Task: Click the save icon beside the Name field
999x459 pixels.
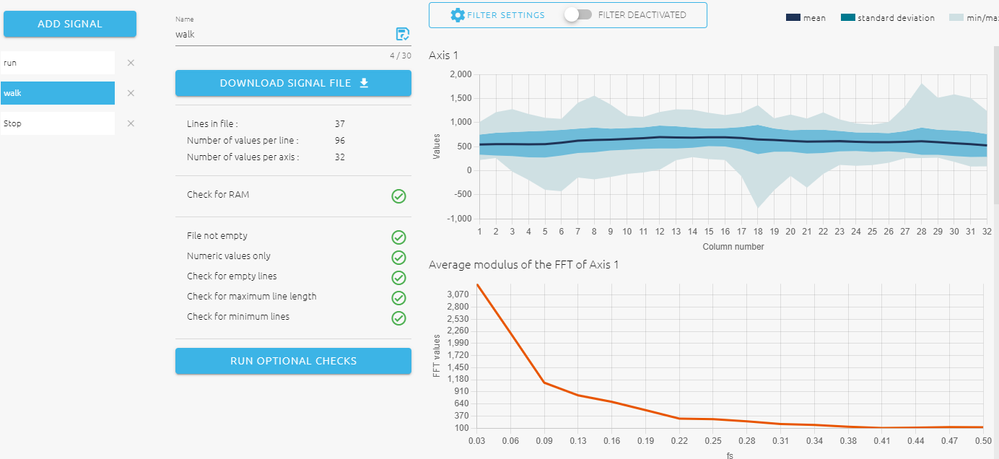Action: (x=402, y=34)
